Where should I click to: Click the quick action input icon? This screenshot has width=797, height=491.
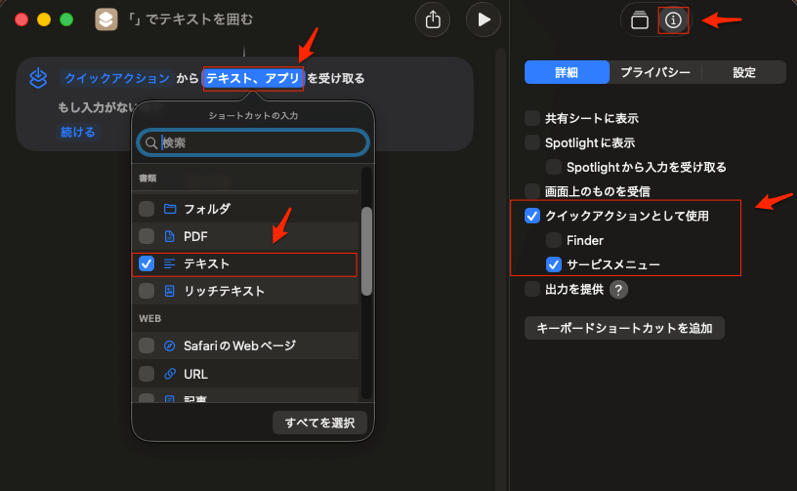click(38, 78)
